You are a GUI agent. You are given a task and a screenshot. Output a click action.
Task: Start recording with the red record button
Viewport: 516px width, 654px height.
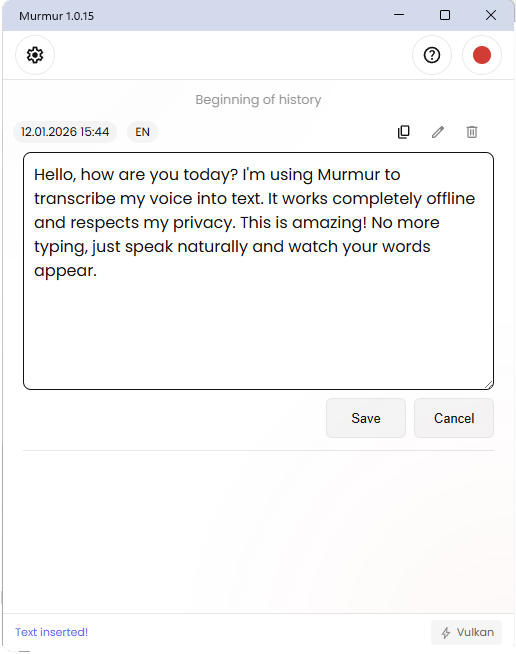click(482, 55)
